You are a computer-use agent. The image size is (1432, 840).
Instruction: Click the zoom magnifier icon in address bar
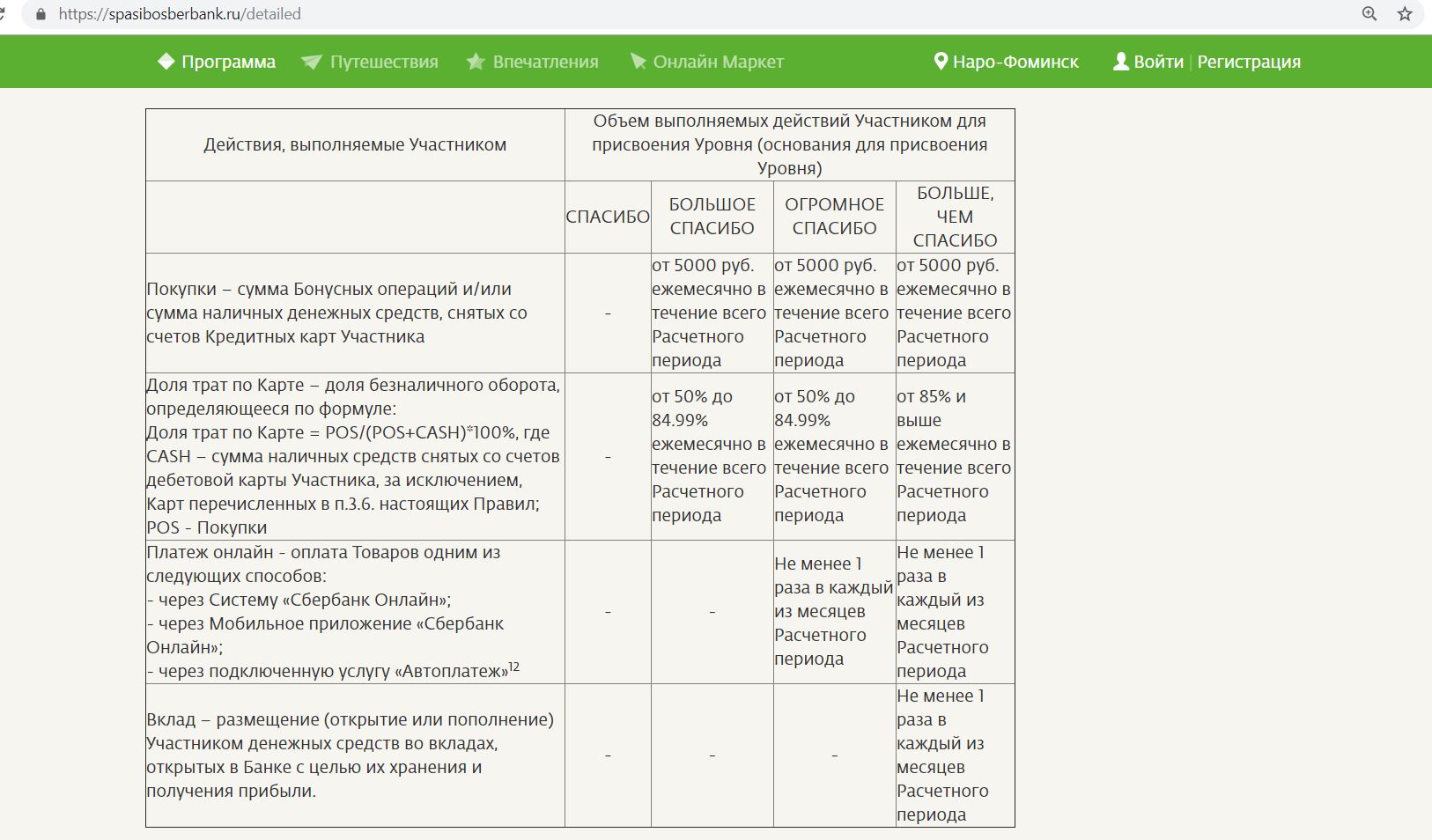pyautogui.click(x=1369, y=14)
